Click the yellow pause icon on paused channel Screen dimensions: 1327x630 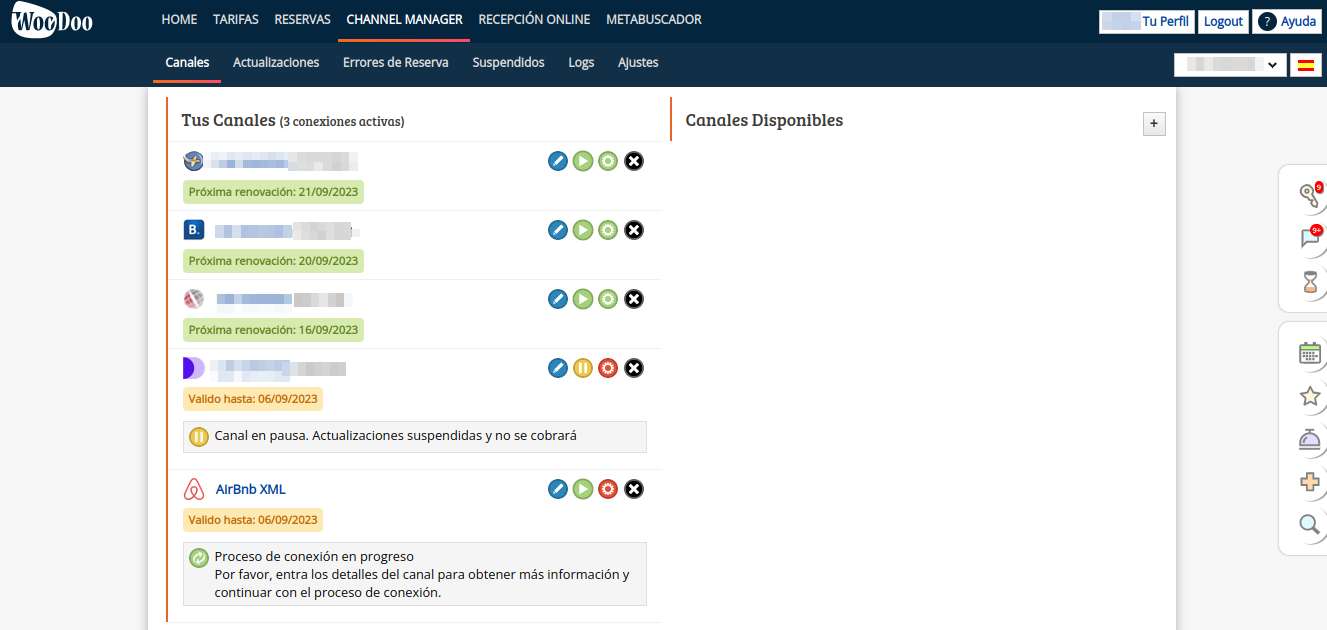click(583, 368)
